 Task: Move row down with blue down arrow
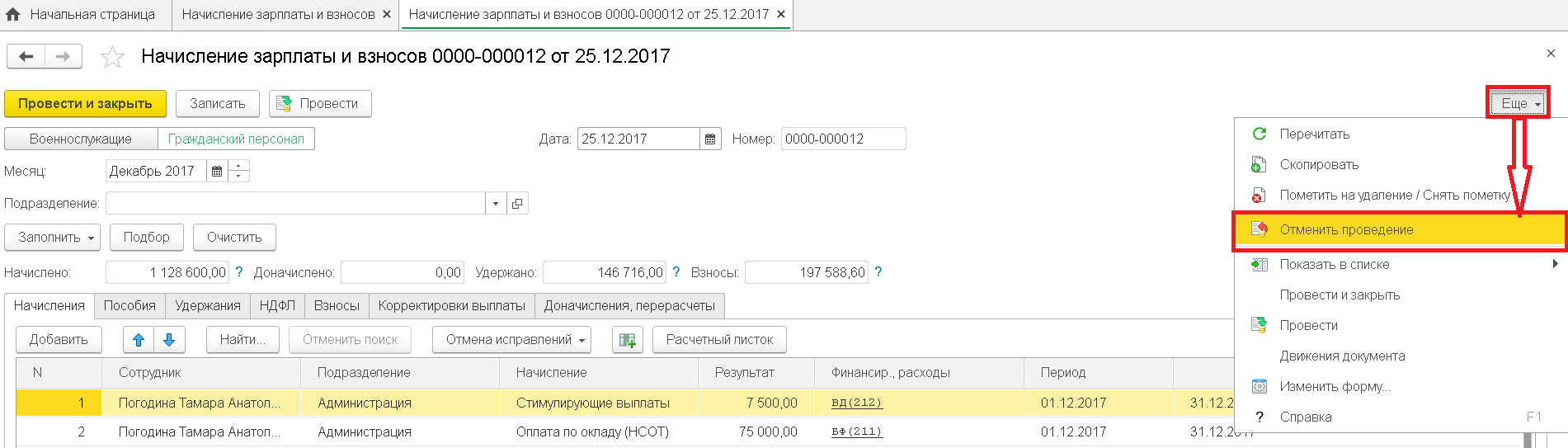169,339
